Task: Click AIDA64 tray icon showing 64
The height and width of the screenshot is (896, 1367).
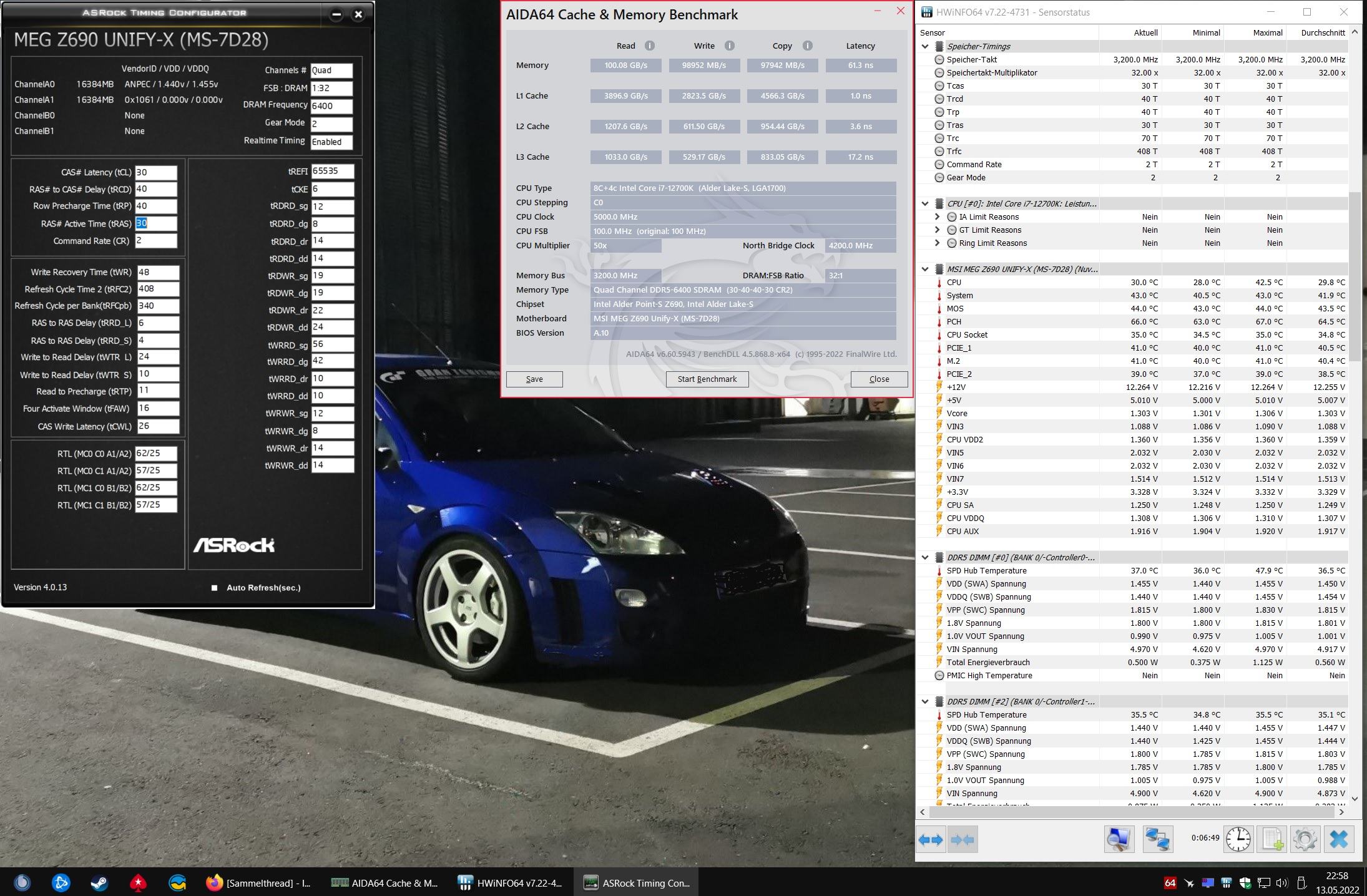Action: point(1170,883)
